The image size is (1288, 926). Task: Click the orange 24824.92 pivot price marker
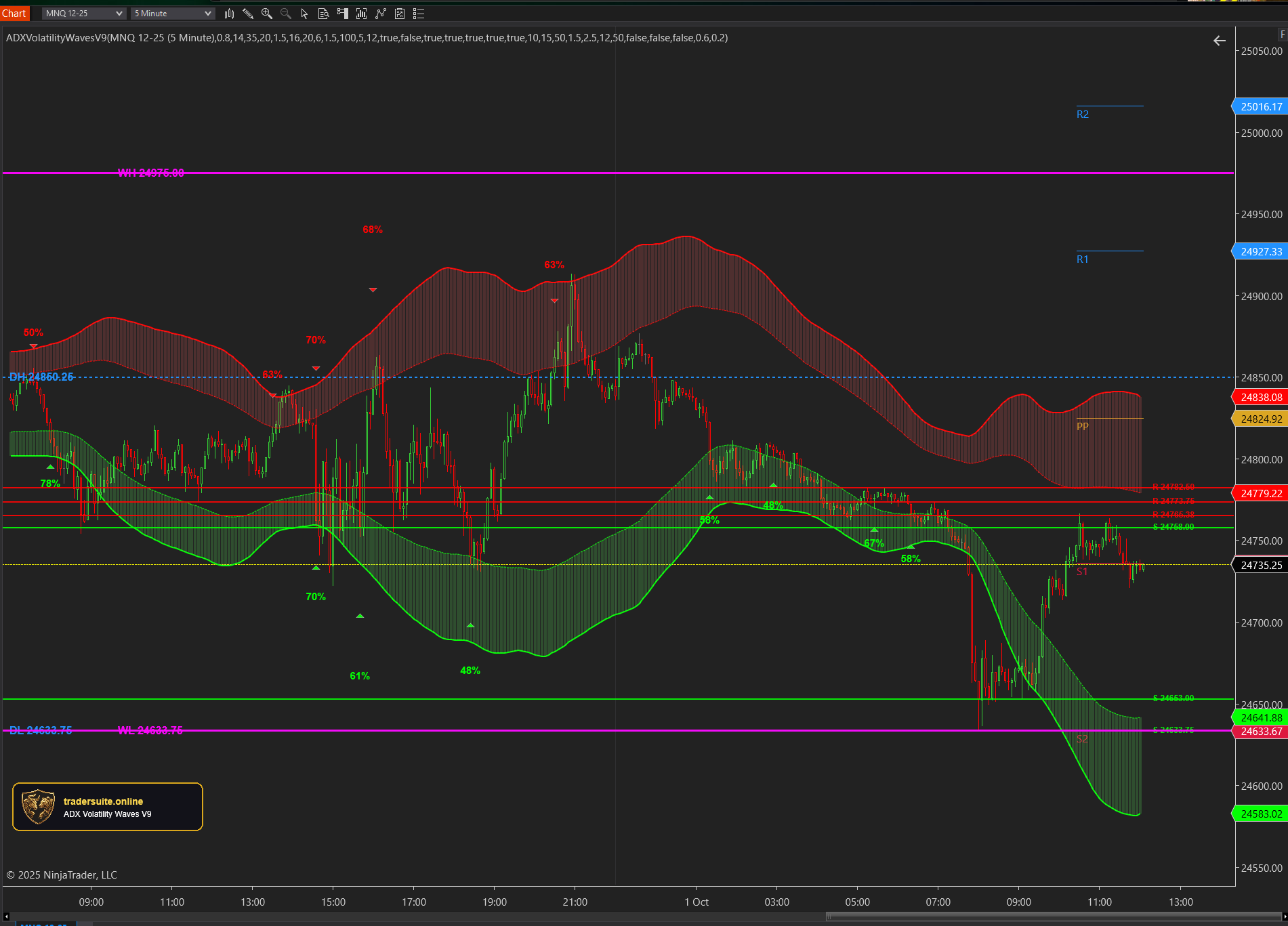coord(1261,419)
